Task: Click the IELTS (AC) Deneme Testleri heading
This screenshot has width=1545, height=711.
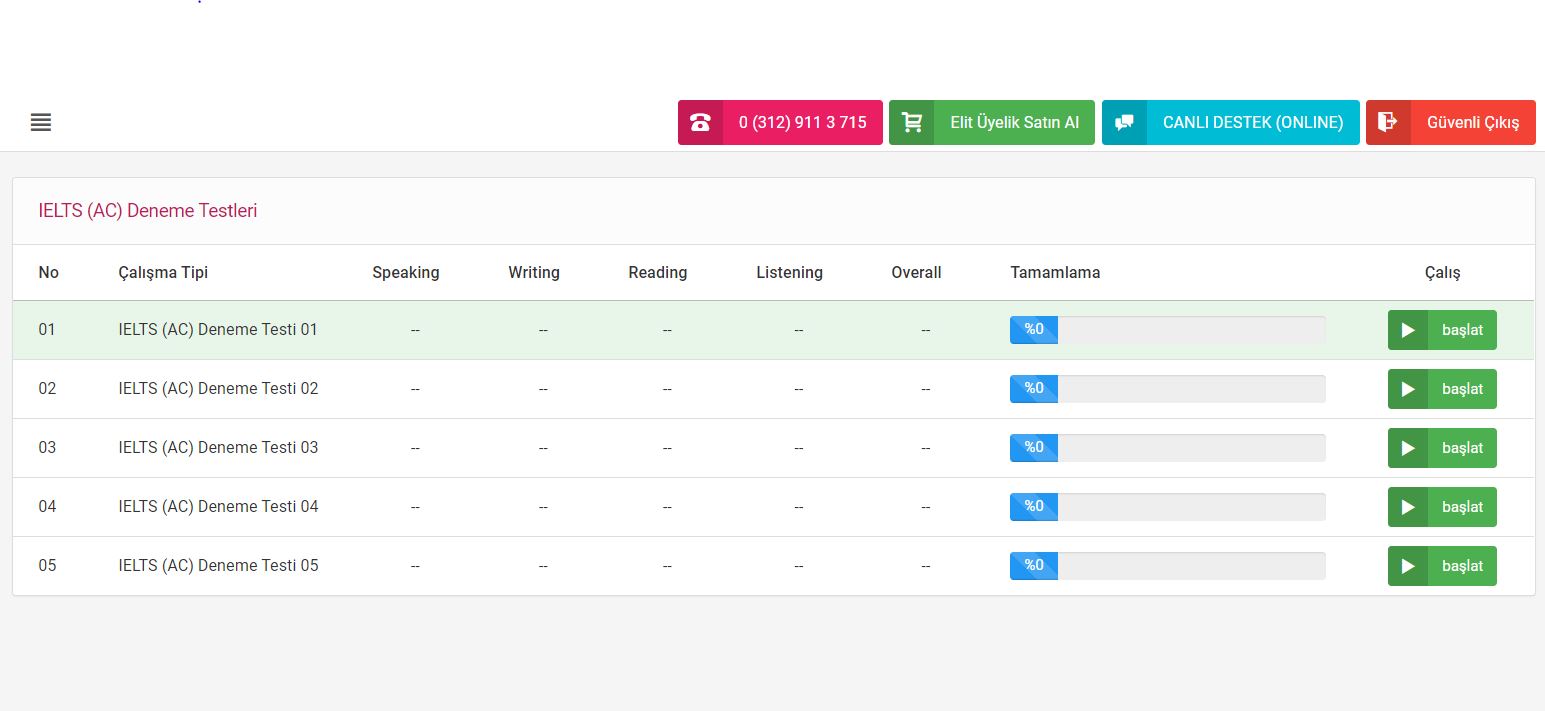Action: pos(148,211)
